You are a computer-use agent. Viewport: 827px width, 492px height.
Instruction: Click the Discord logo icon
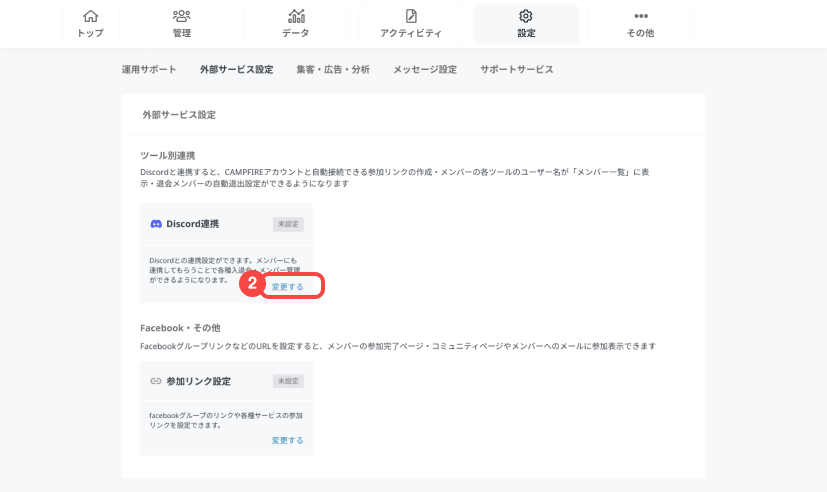(x=156, y=224)
